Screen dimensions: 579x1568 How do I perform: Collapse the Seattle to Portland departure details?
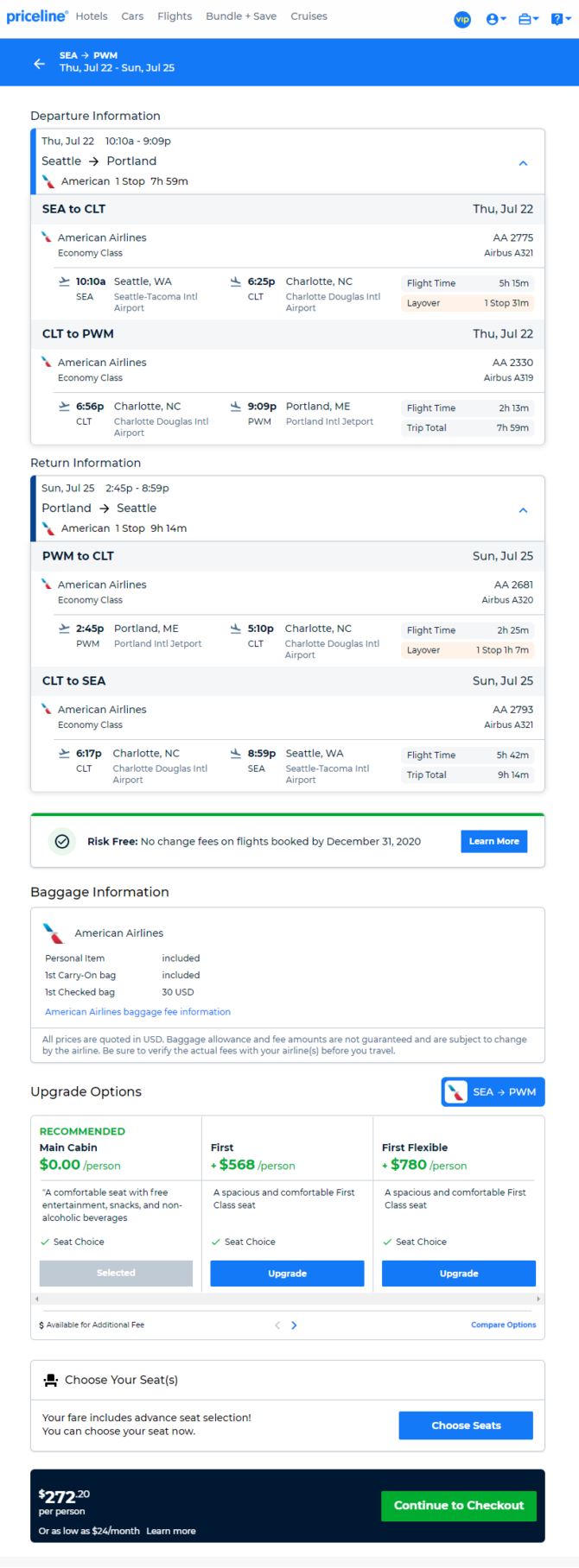tap(523, 163)
